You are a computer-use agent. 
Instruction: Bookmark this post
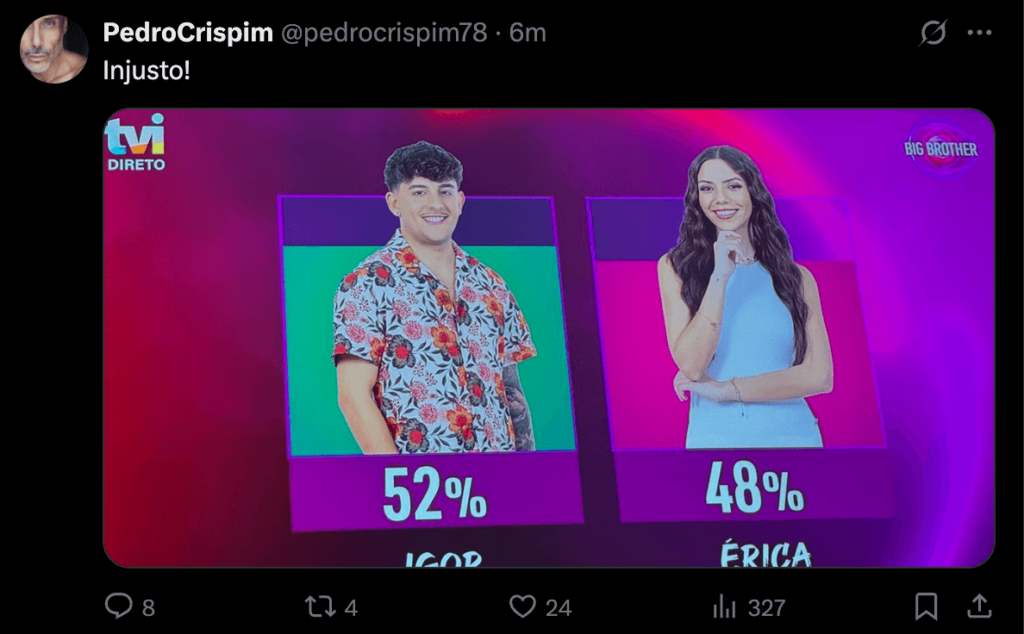pyautogui.click(x=926, y=607)
